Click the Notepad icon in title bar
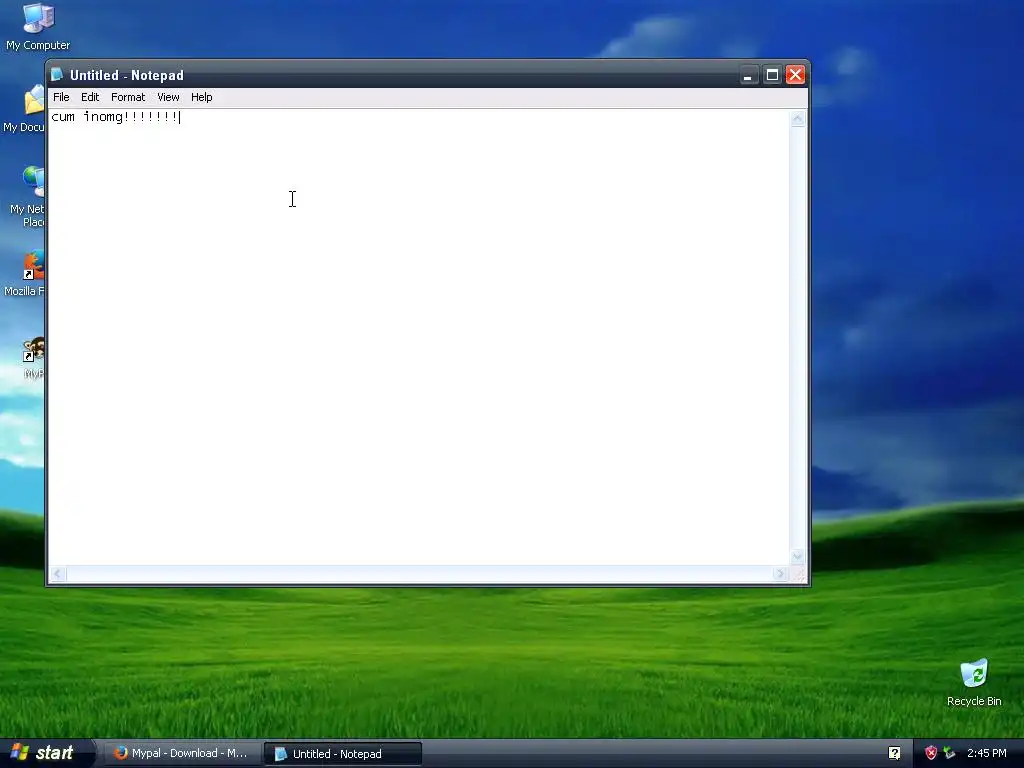This screenshot has width=1024, height=768. 57,75
